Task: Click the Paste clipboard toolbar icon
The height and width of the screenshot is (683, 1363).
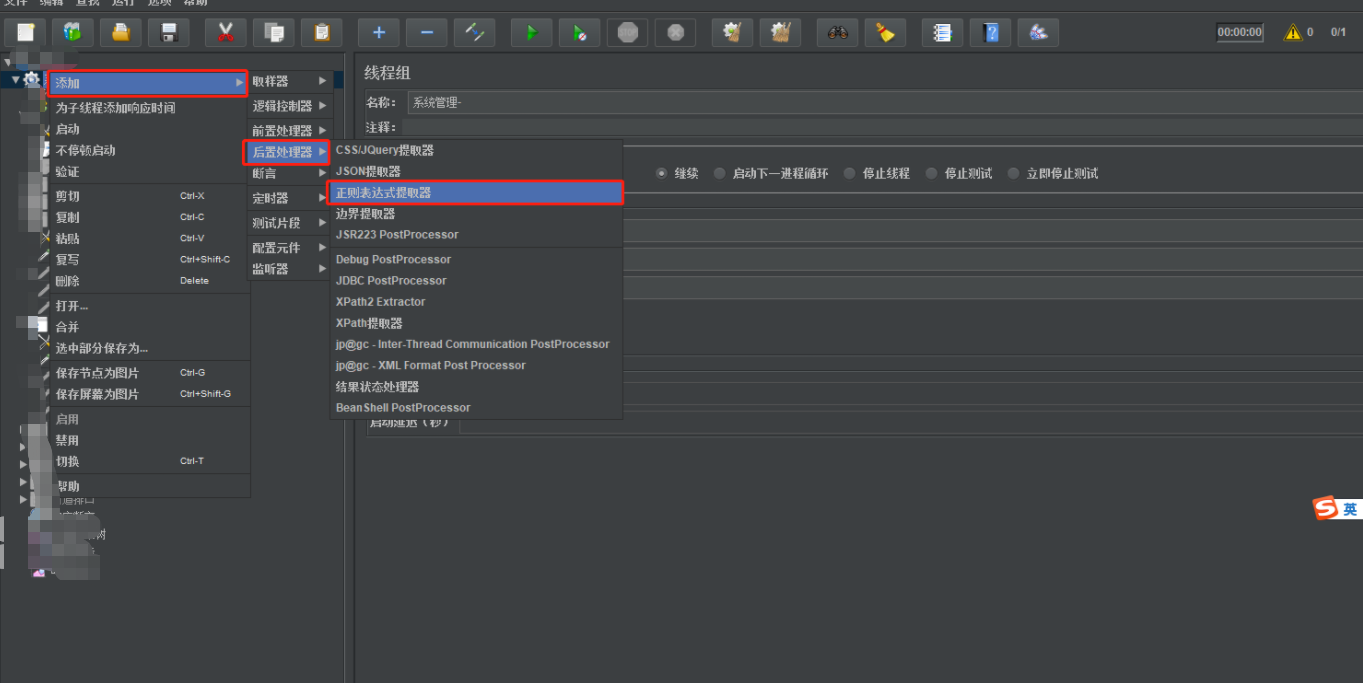Action: pyautogui.click(x=322, y=32)
